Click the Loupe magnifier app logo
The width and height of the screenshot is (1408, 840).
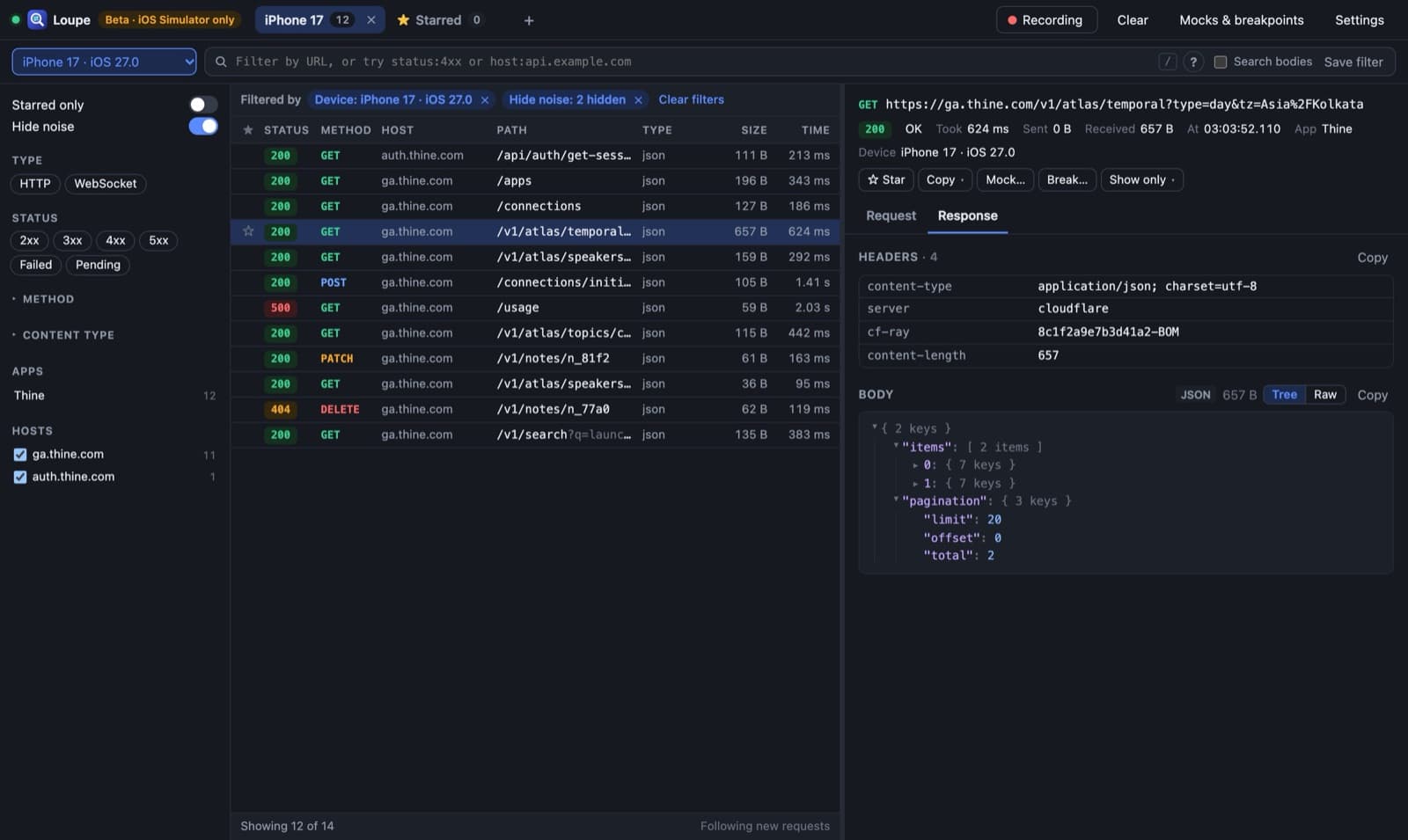[37, 19]
